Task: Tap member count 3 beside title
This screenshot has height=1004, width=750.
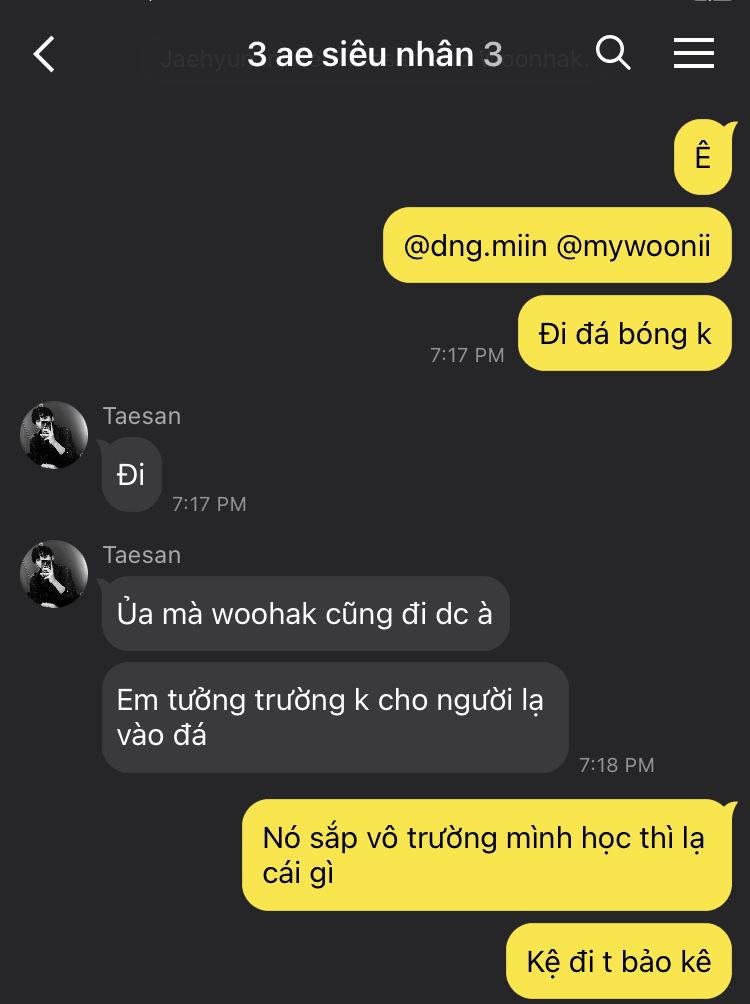Action: tap(493, 54)
